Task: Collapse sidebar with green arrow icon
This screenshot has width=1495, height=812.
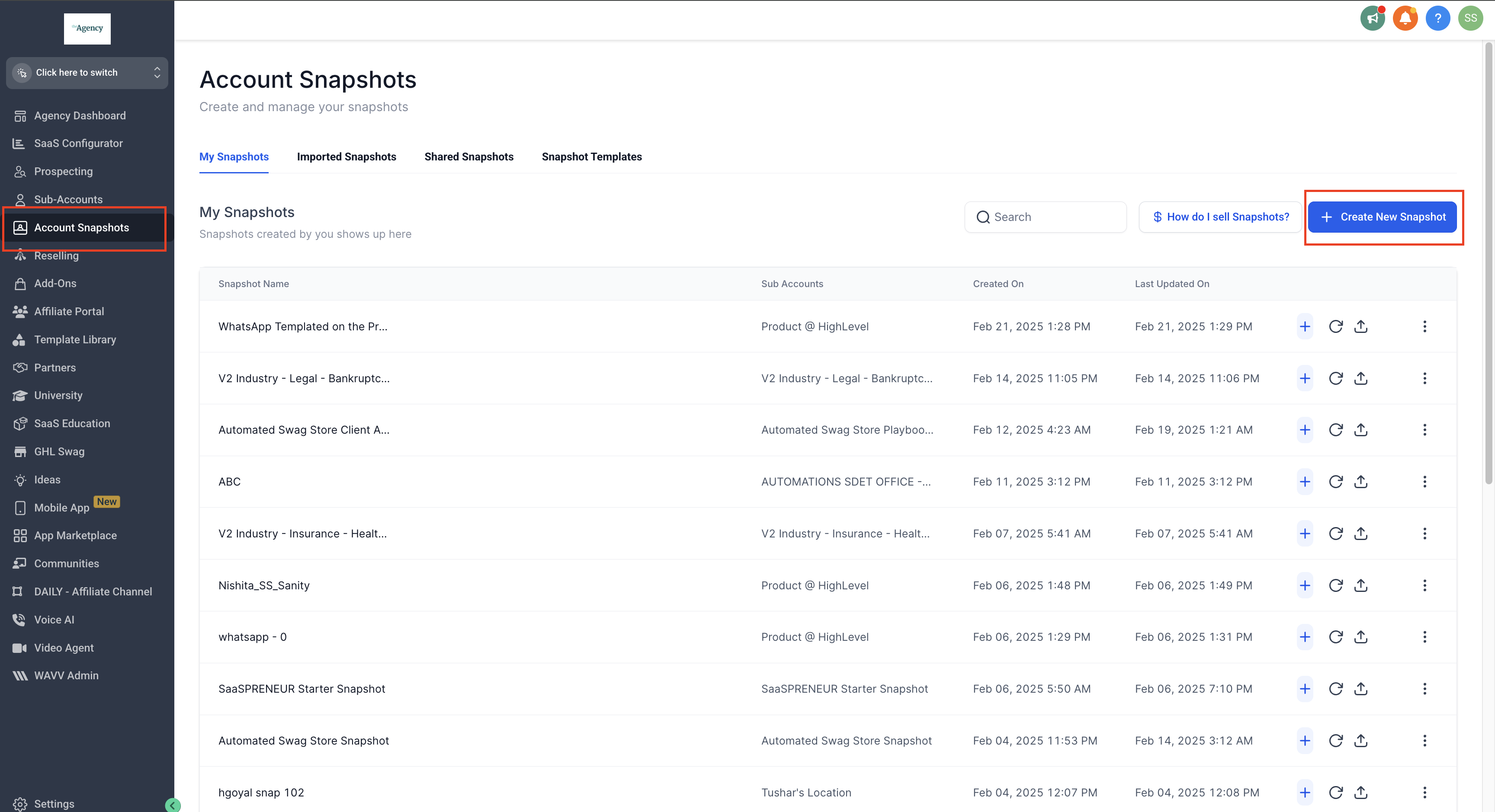Action: (x=172, y=805)
